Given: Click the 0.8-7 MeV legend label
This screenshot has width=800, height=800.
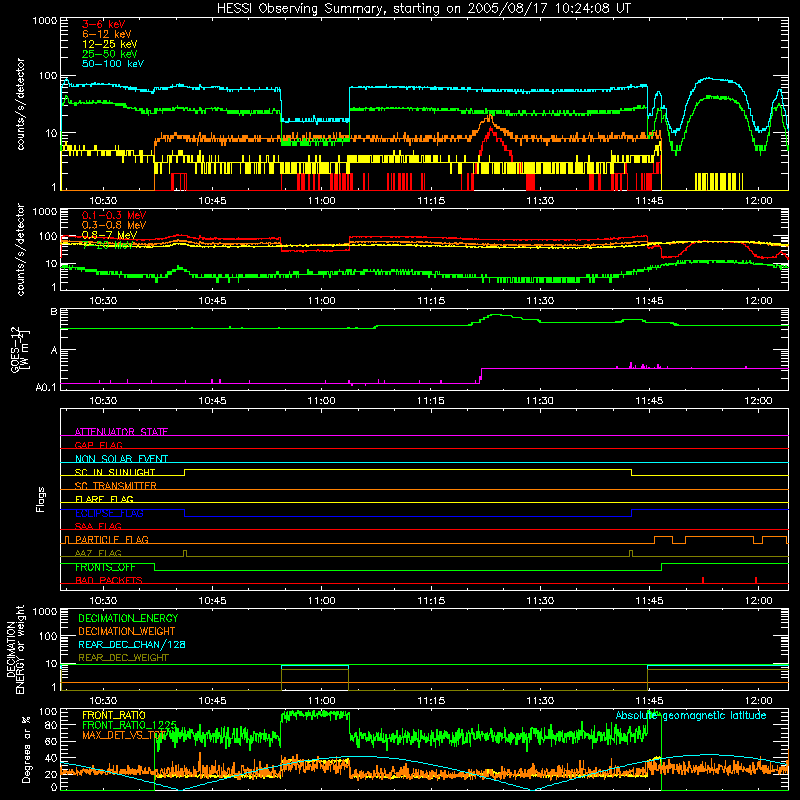Looking at the screenshot, I should pos(109,235).
